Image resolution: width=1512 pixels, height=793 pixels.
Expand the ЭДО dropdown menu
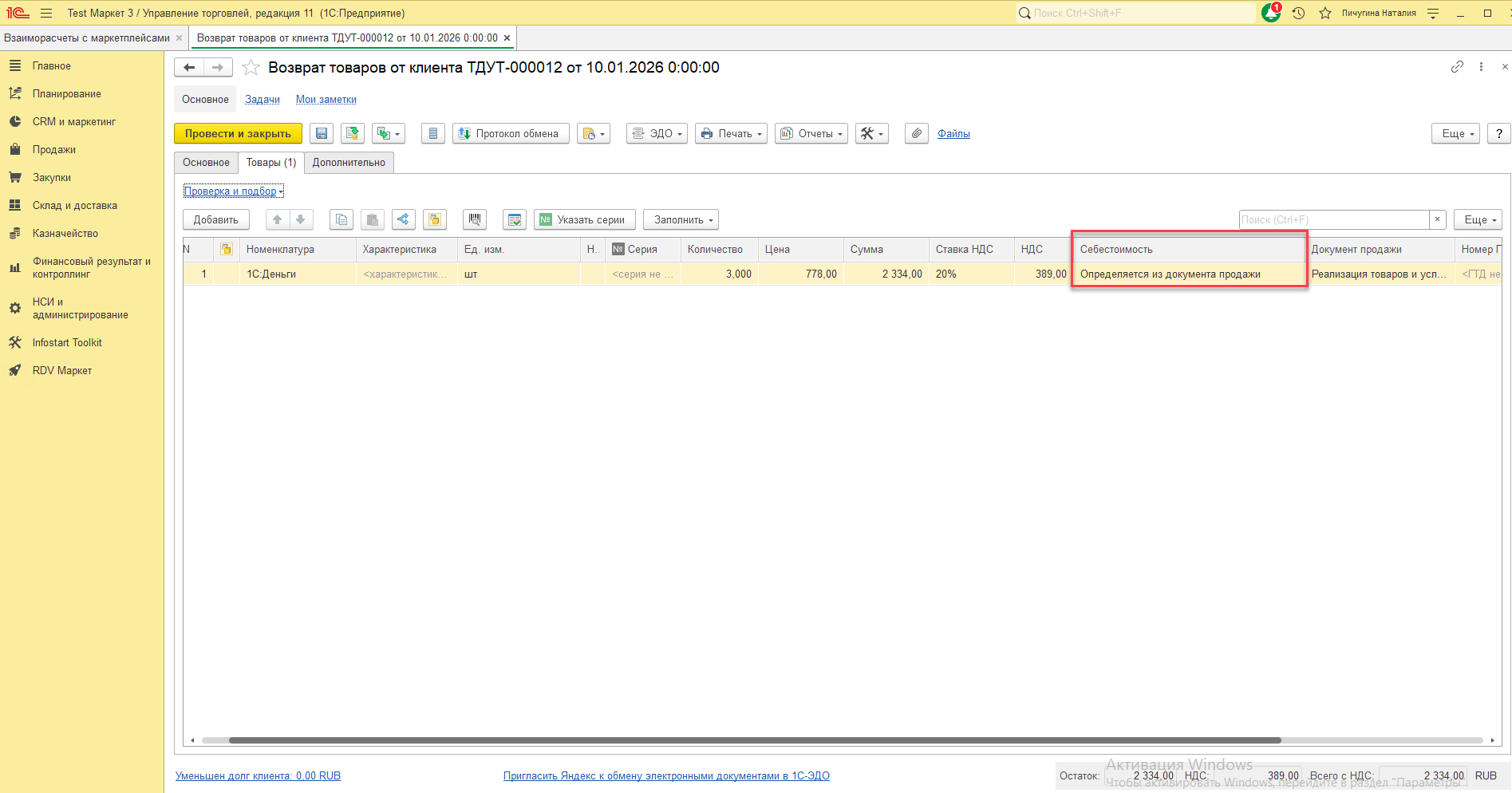(657, 133)
